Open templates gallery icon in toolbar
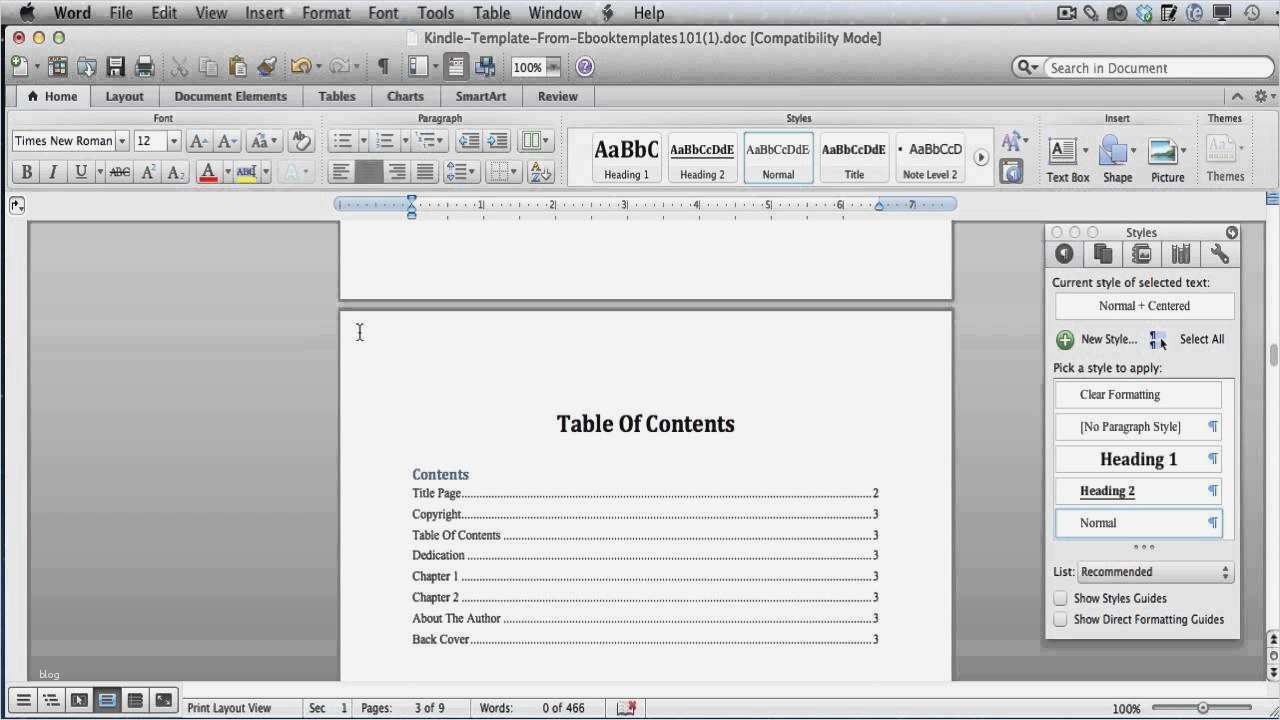 58,67
